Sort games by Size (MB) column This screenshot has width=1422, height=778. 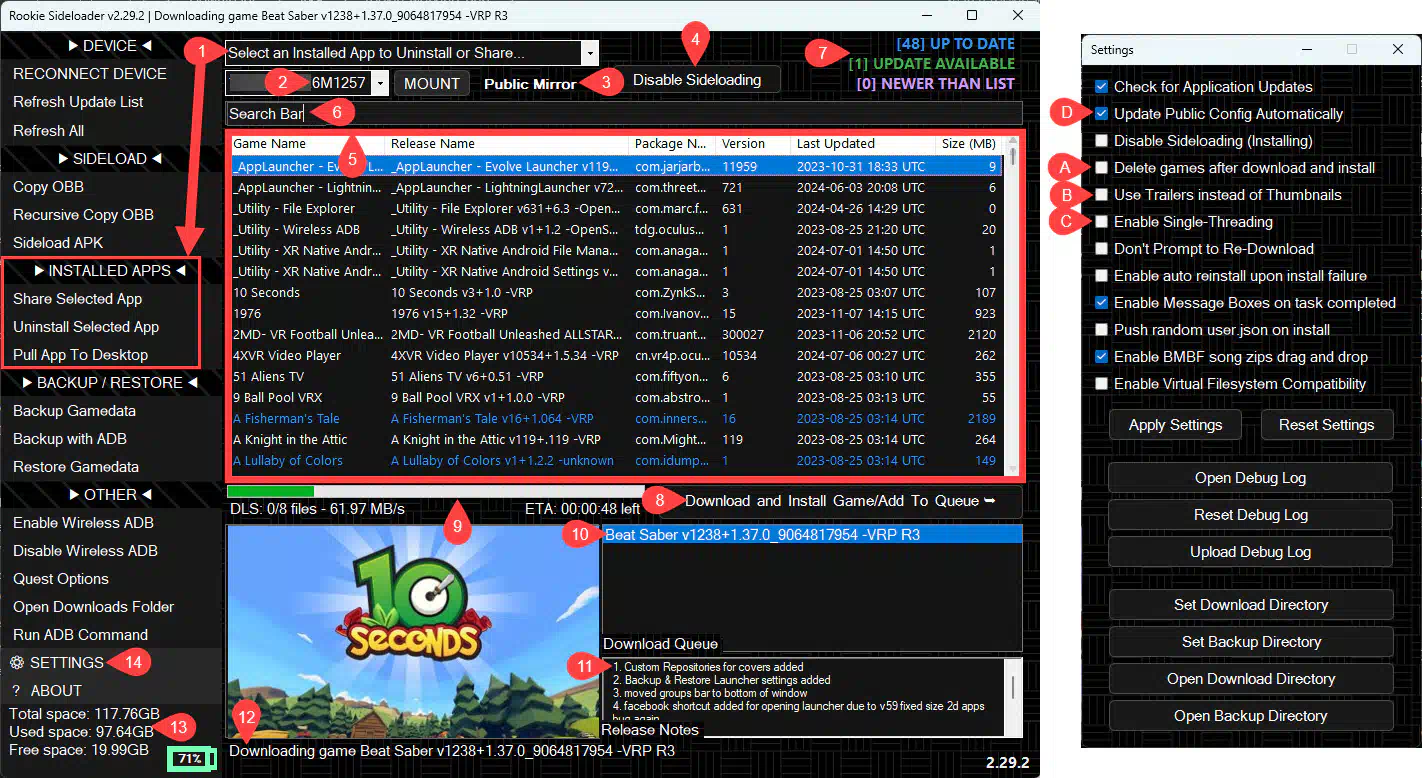pos(969,144)
